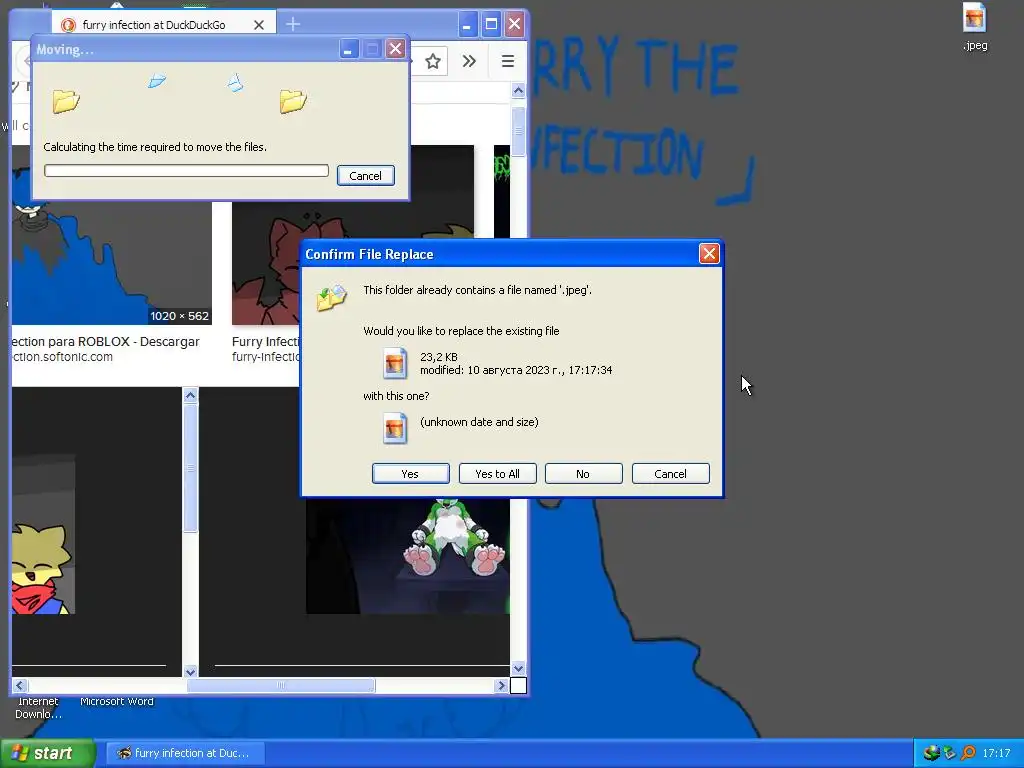Click the modified date text in dialog
The height and width of the screenshot is (768, 1024).
(516, 370)
